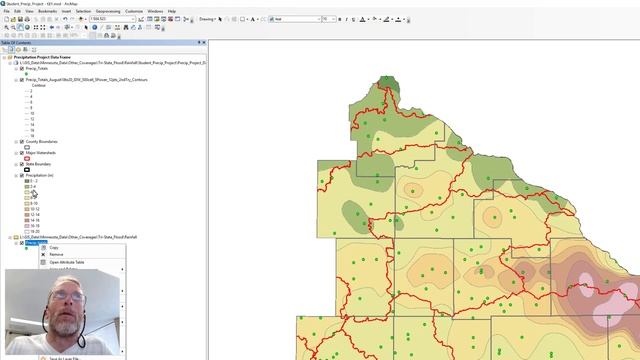Click List By Drawing Order button
The height and width of the screenshot is (360, 640).
pyautogui.click(x=5, y=50)
